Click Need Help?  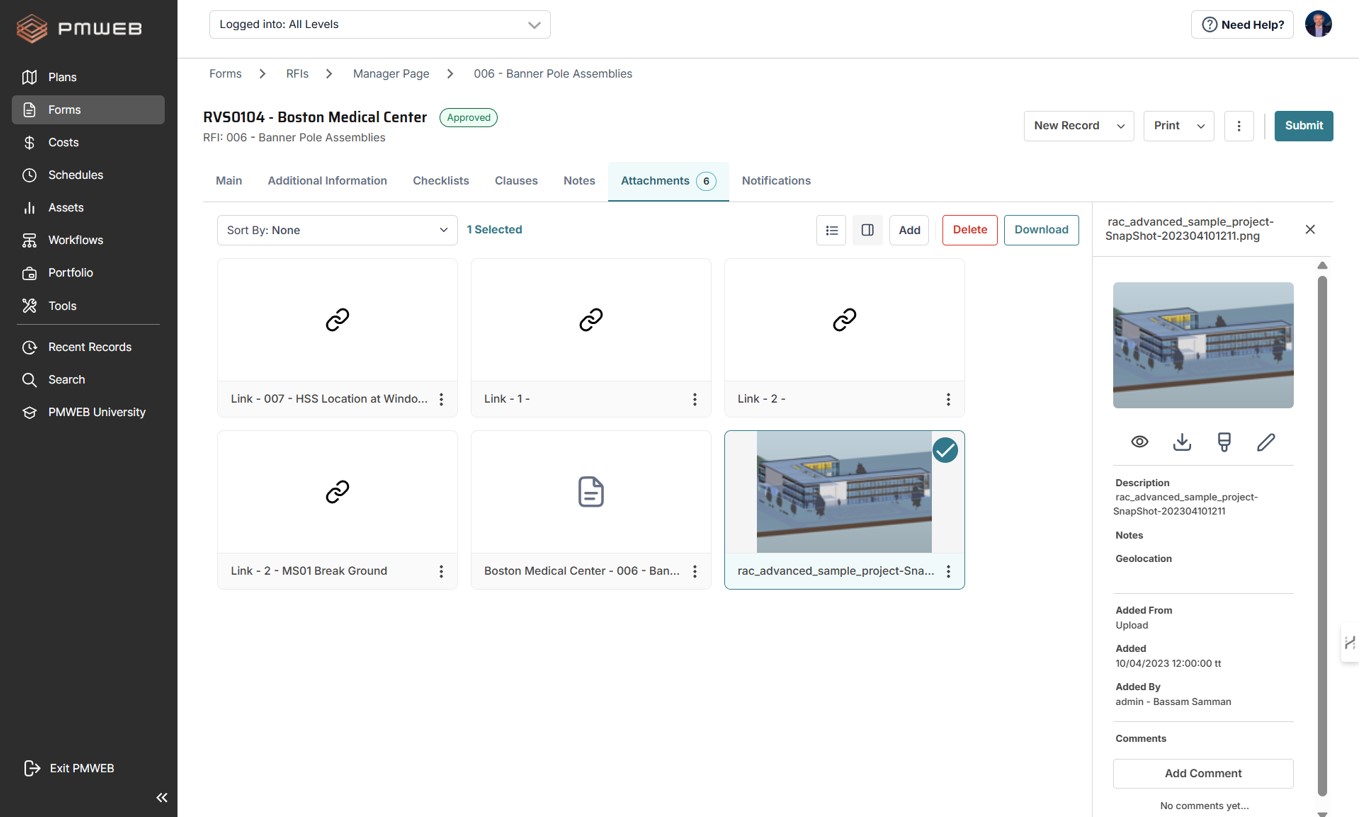click(x=1242, y=24)
